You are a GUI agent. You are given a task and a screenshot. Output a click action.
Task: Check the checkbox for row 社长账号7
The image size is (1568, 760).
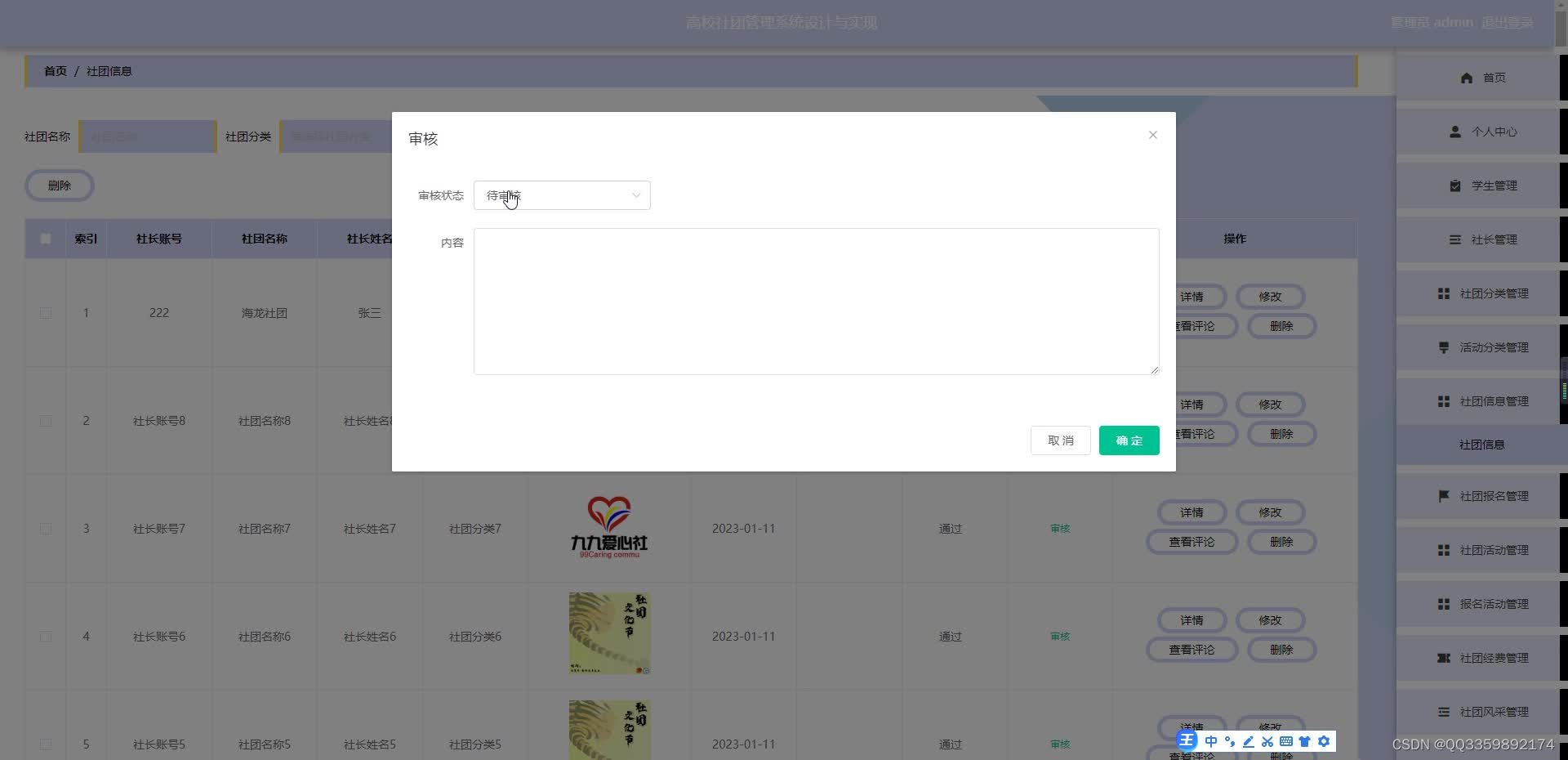pos(46,529)
